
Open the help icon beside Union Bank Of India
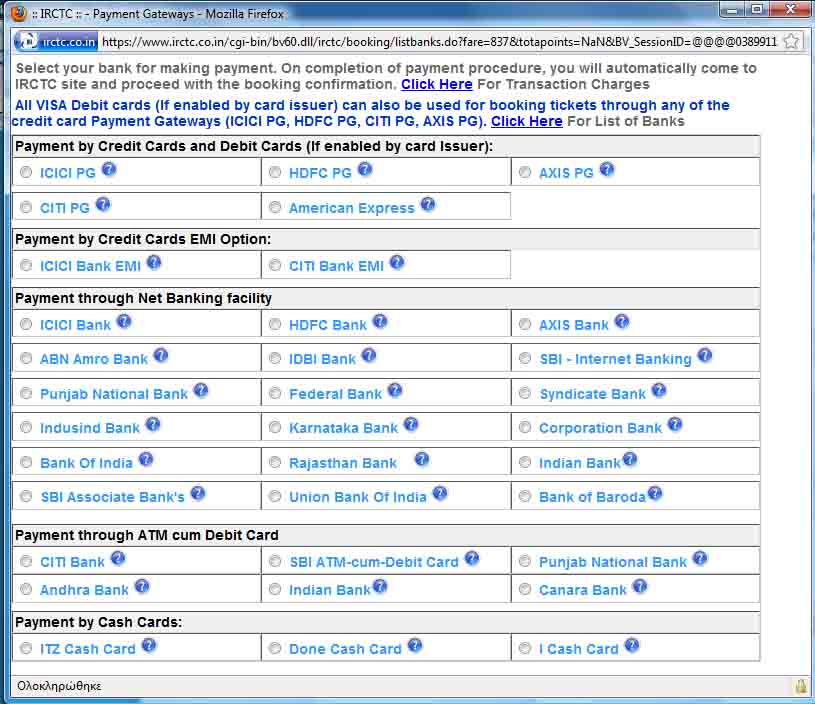[x=440, y=494]
